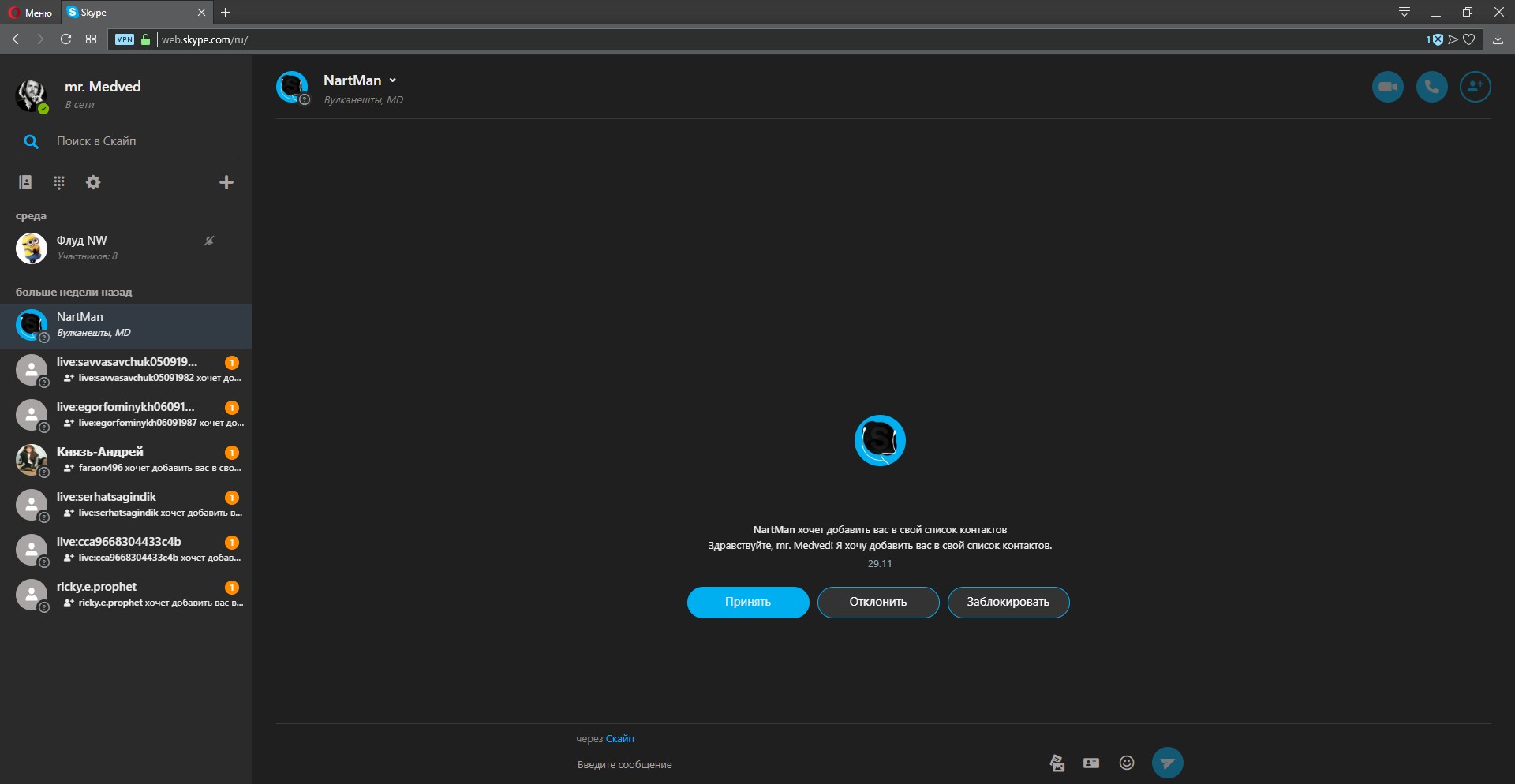
Task: Bookmark page with heart icon
Action: pos(1469,39)
